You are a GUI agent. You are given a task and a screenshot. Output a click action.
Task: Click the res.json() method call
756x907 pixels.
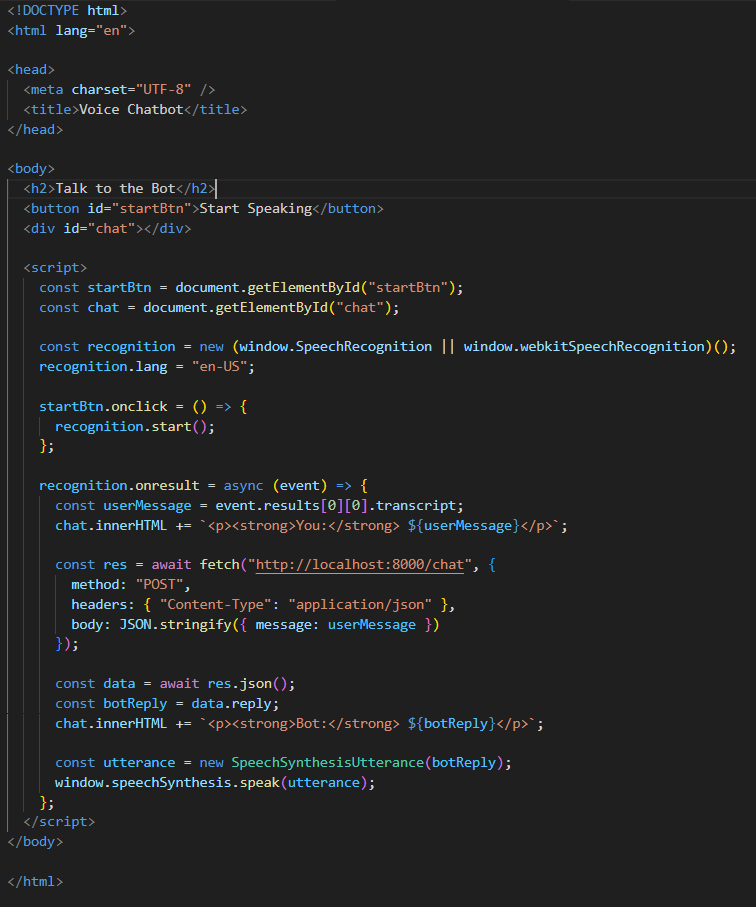click(253, 683)
